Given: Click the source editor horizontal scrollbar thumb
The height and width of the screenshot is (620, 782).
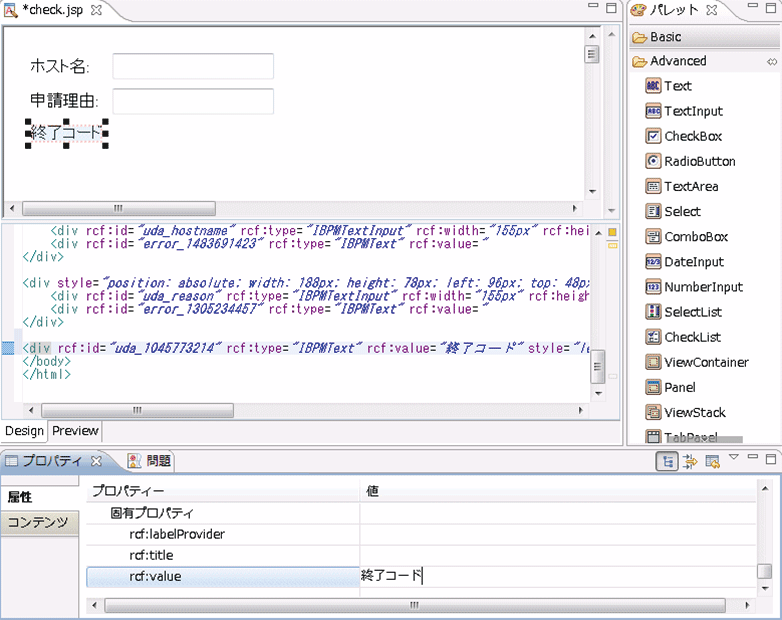Looking at the screenshot, I should pyautogui.click(x=137, y=411).
